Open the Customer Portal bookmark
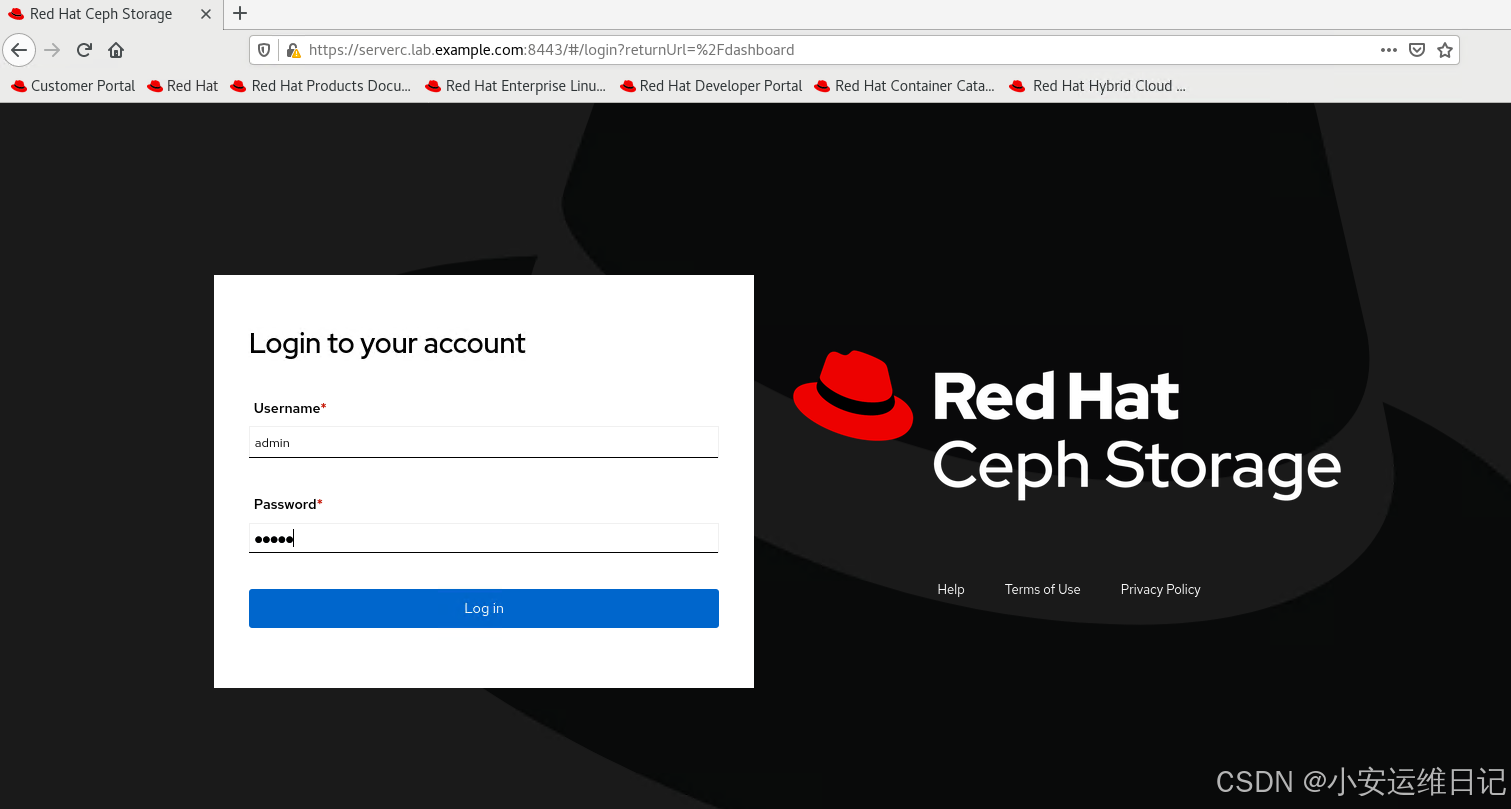The height and width of the screenshot is (809, 1511). (x=73, y=86)
